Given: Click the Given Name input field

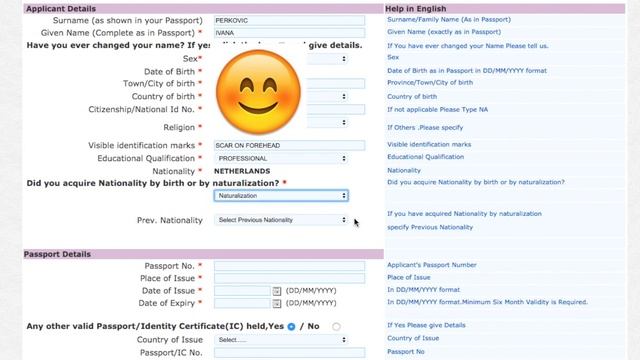Looking at the screenshot, I should pyautogui.click(x=289, y=33).
